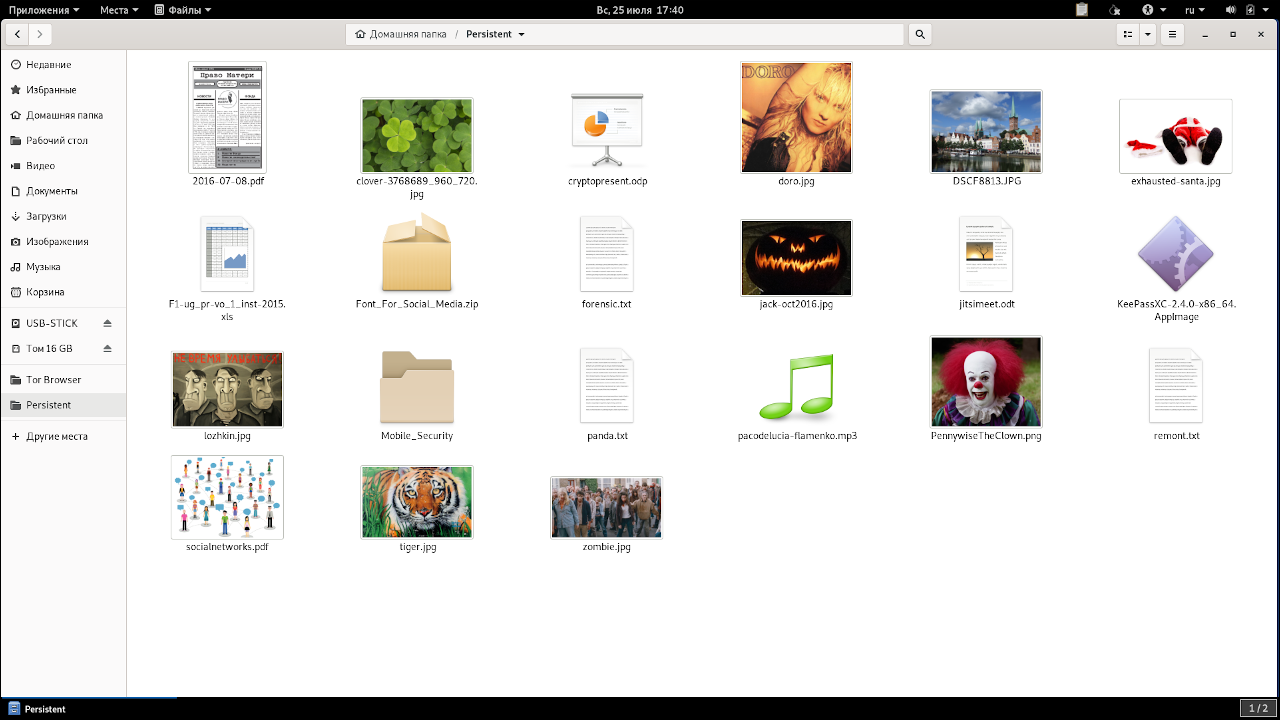The height and width of the screenshot is (720, 1280).
Task: Click the back navigation arrow
Action: tap(18, 34)
